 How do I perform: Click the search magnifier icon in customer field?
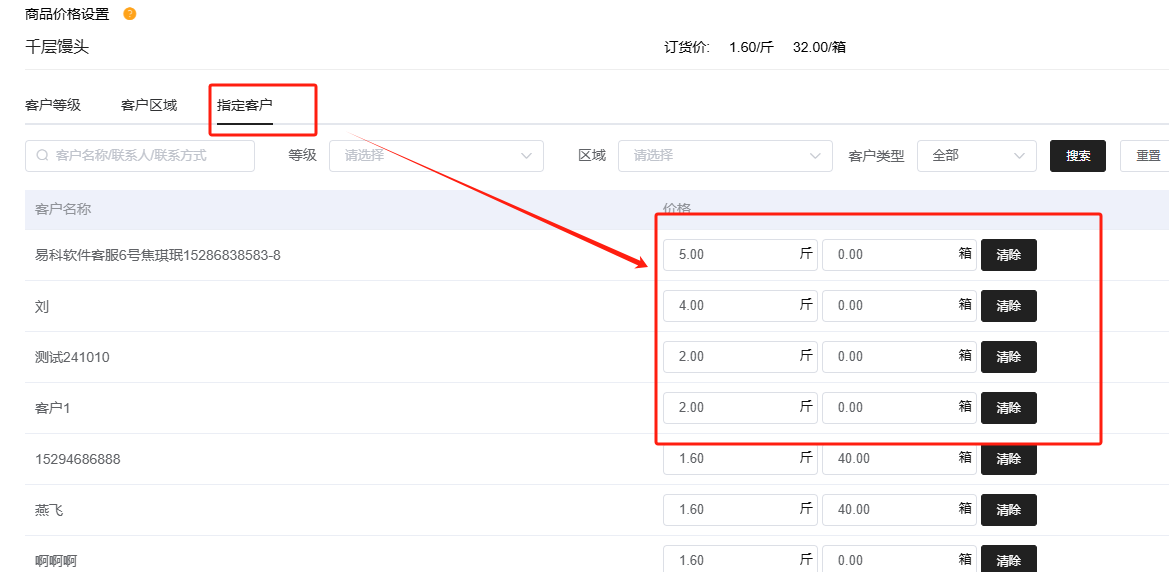click(x=42, y=156)
